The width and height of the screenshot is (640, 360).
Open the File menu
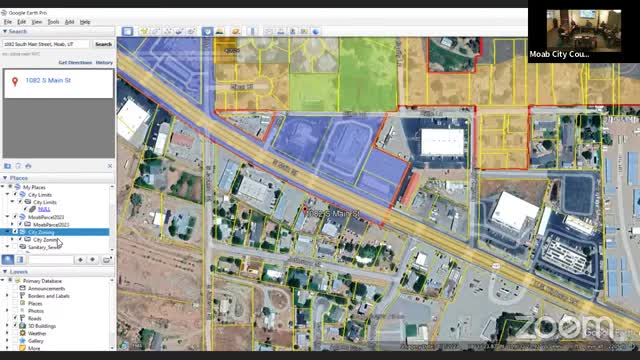8,22
